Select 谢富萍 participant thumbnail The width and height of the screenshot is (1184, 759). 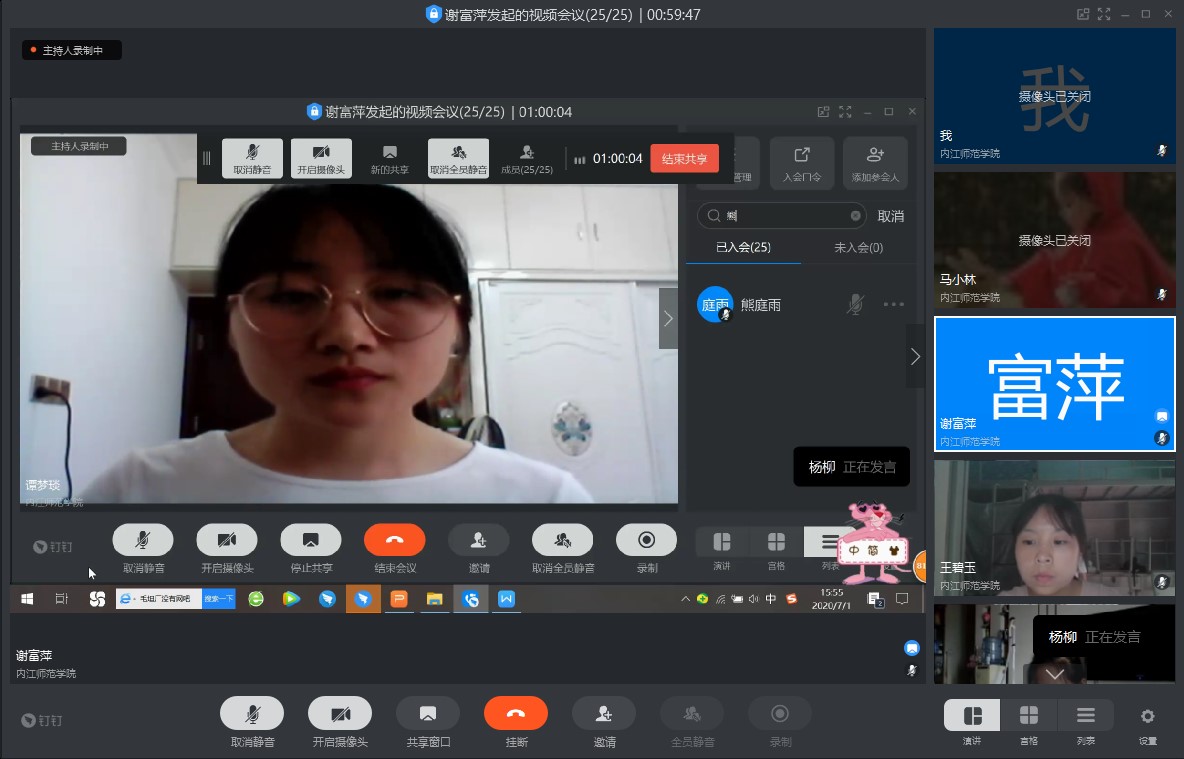click(x=1054, y=384)
